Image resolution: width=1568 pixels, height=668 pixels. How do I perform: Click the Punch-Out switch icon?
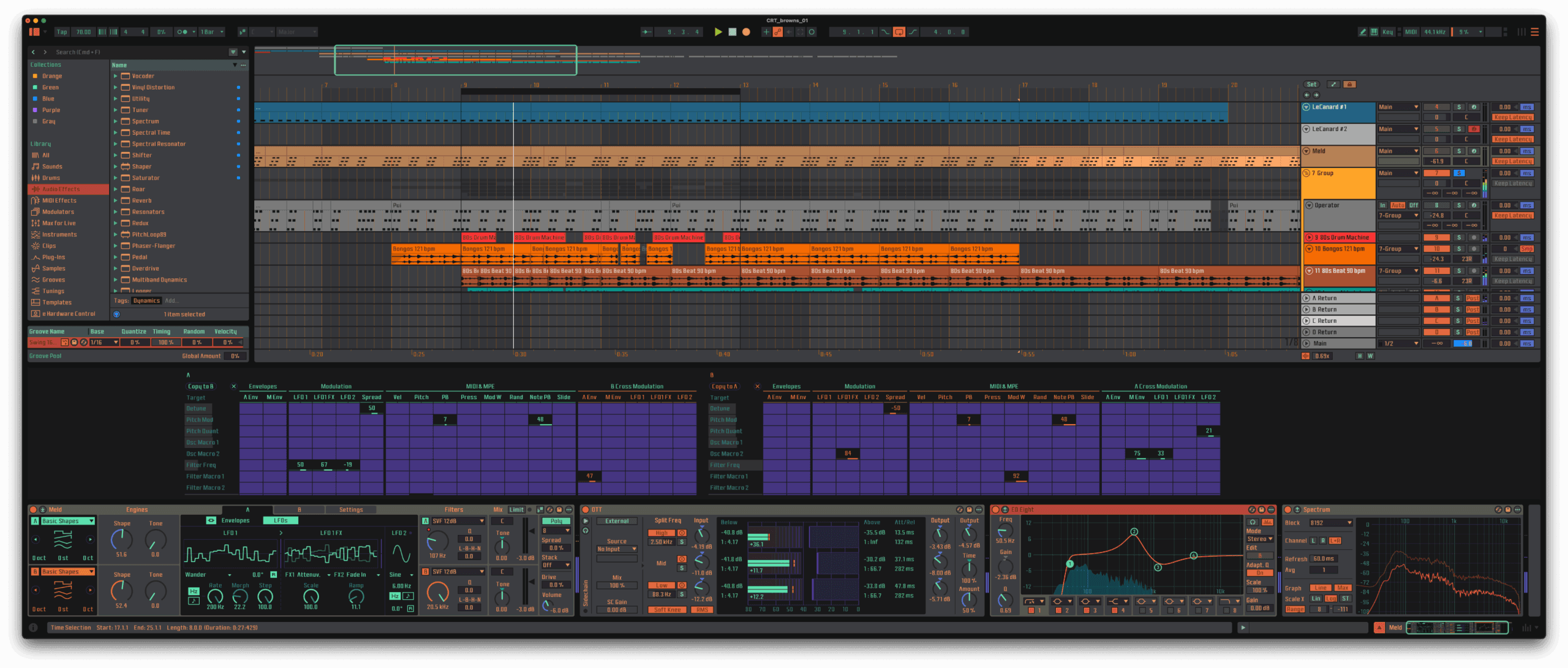(x=913, y=32)
